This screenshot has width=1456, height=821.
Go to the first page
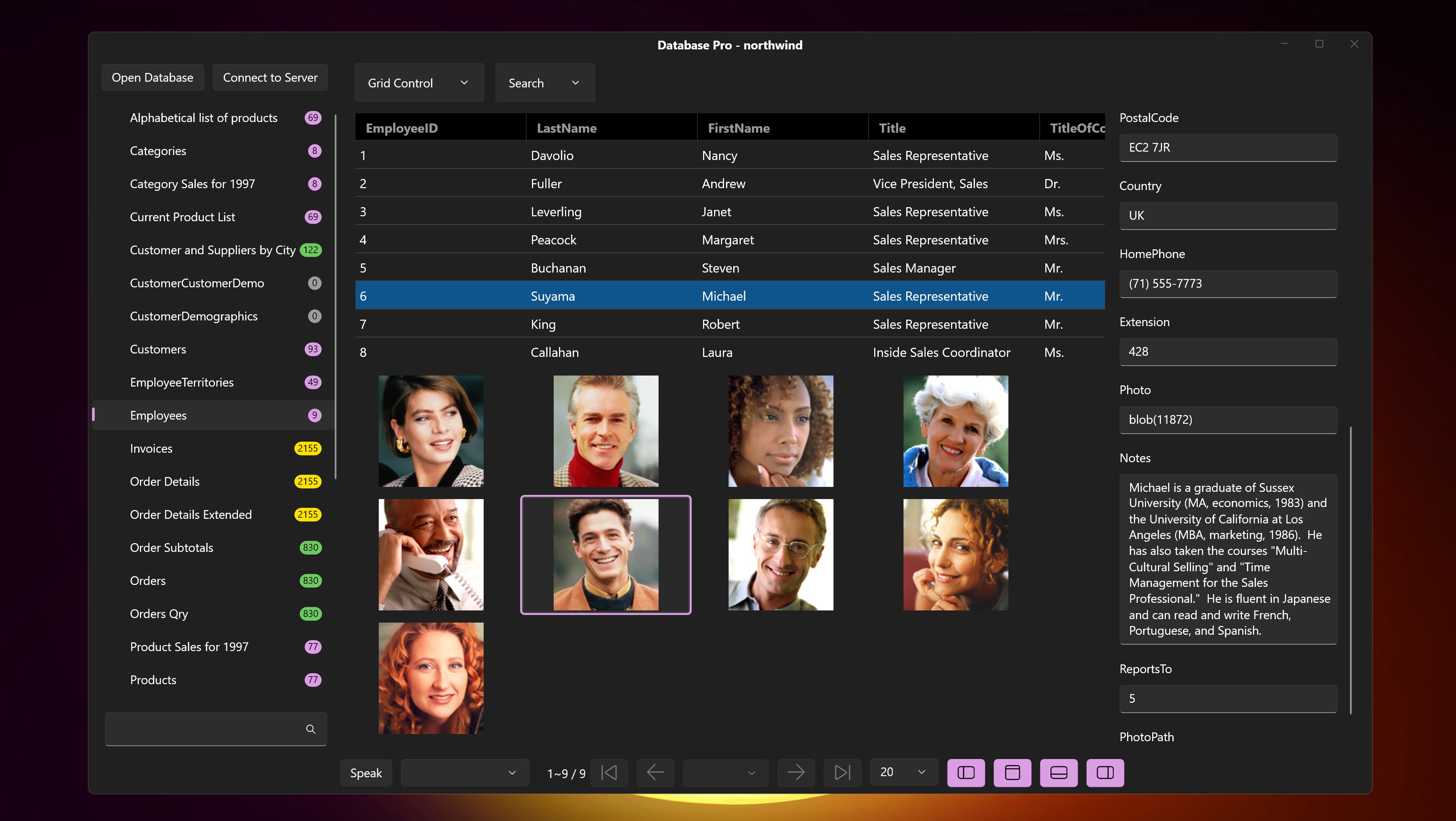609,772
